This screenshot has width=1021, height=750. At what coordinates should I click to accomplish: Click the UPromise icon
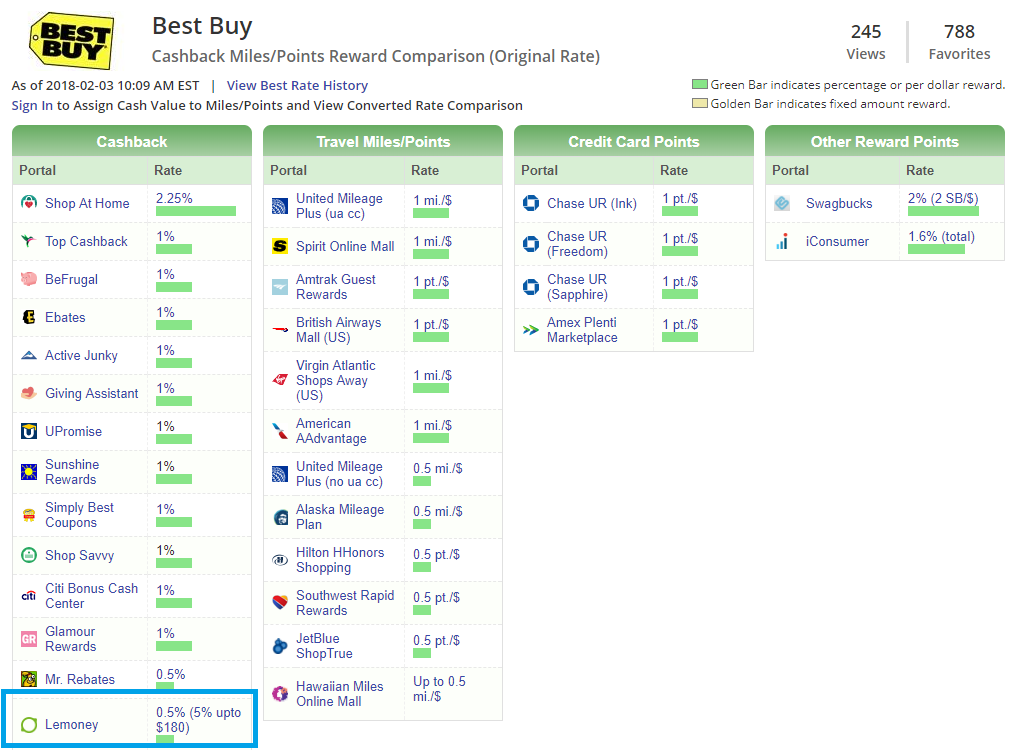coord(29,431)
